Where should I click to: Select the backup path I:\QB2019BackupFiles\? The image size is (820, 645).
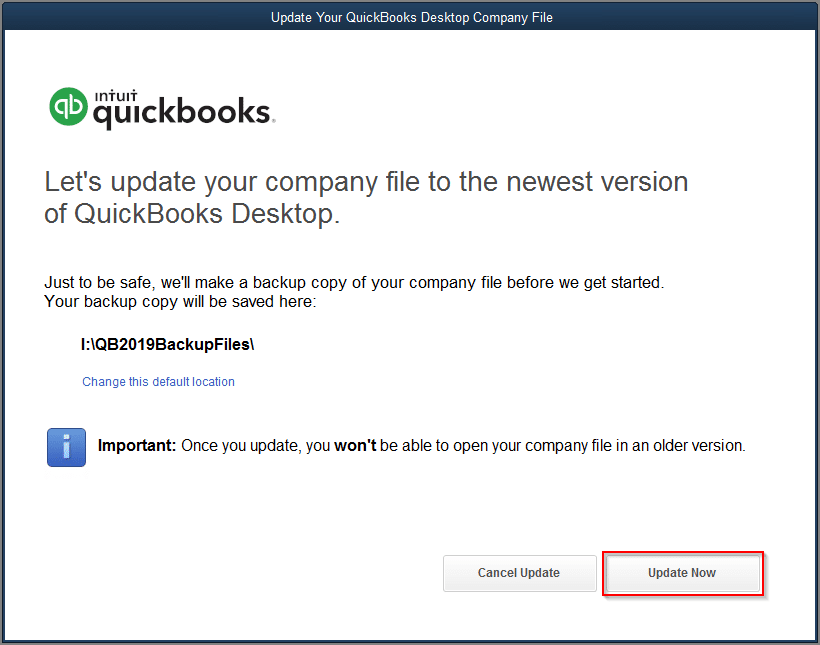[x=168, y=345]
